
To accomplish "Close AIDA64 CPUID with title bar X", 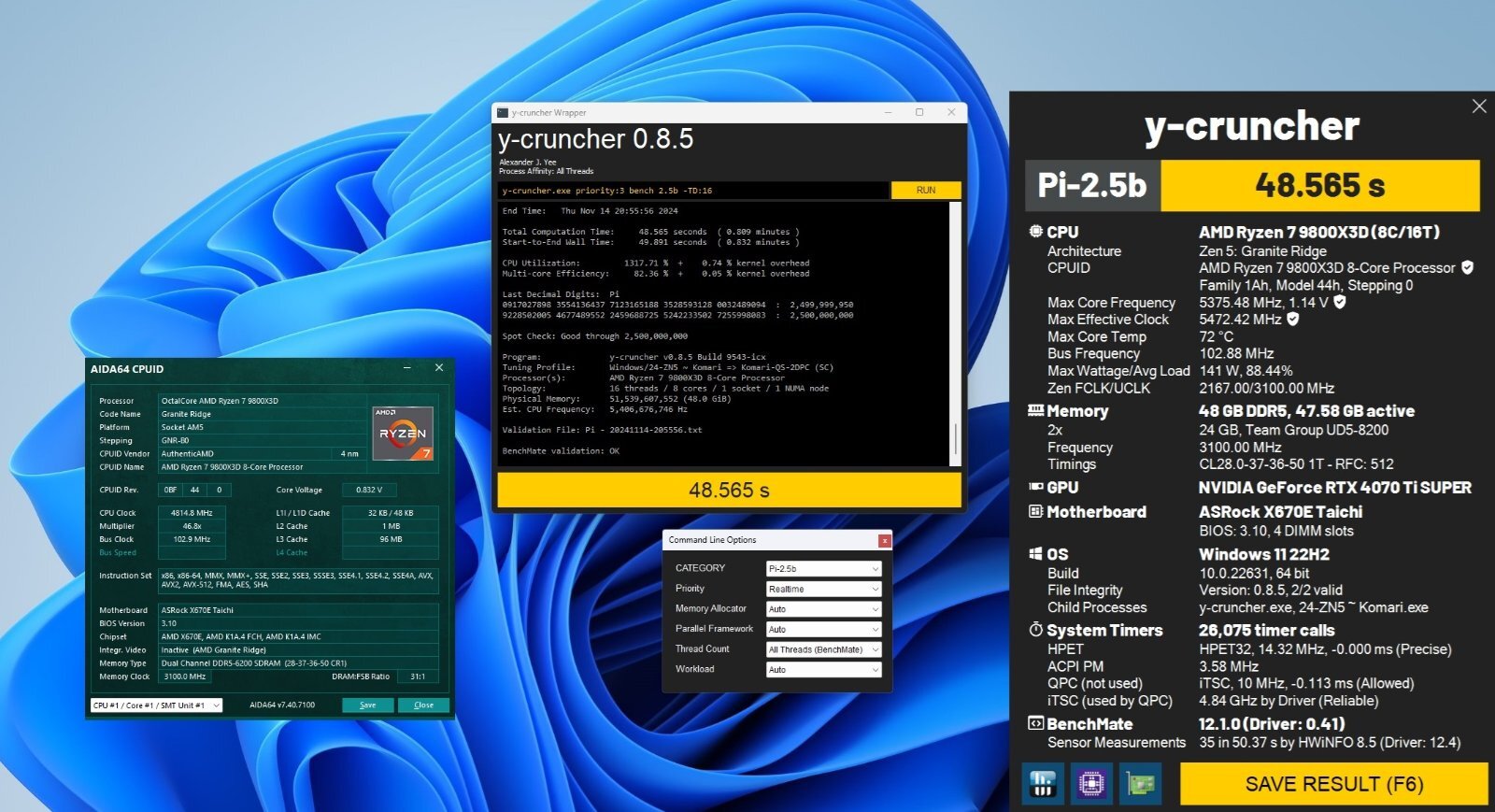I will click(439, 368).
